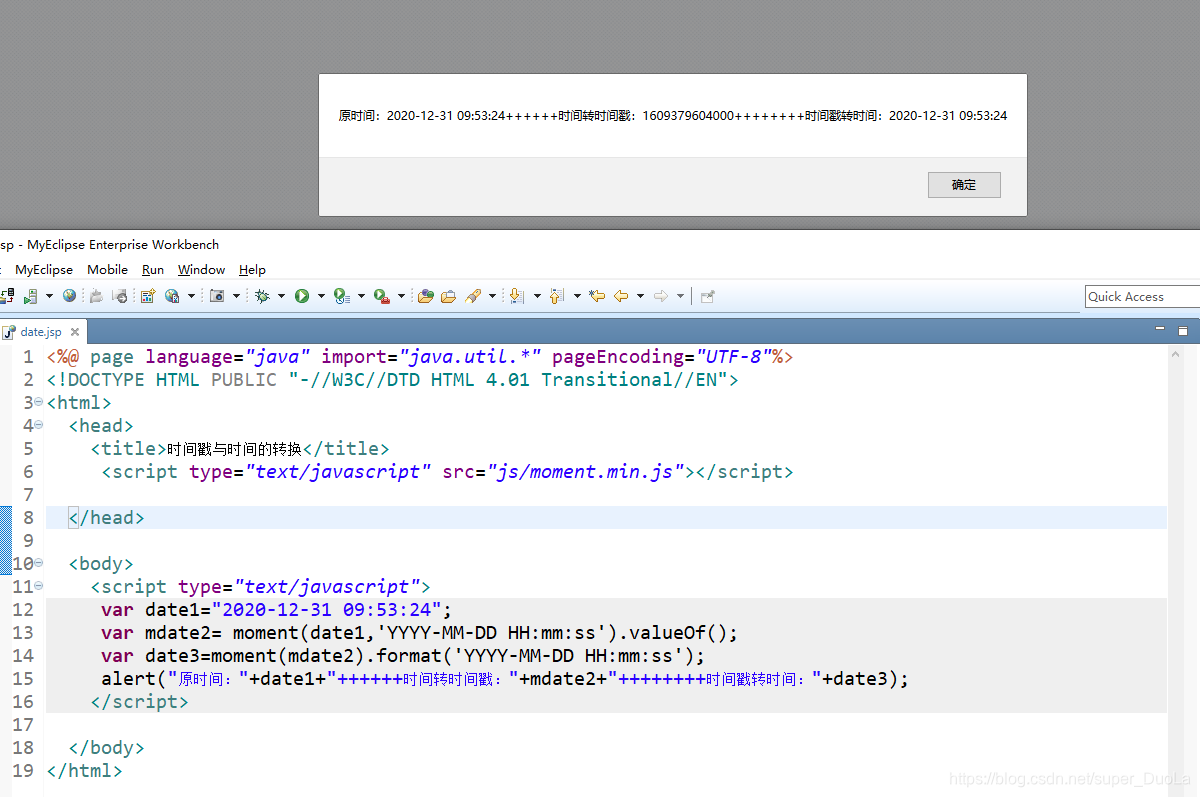Open the Back history dropdown arrow

click(x=640, y=296)
